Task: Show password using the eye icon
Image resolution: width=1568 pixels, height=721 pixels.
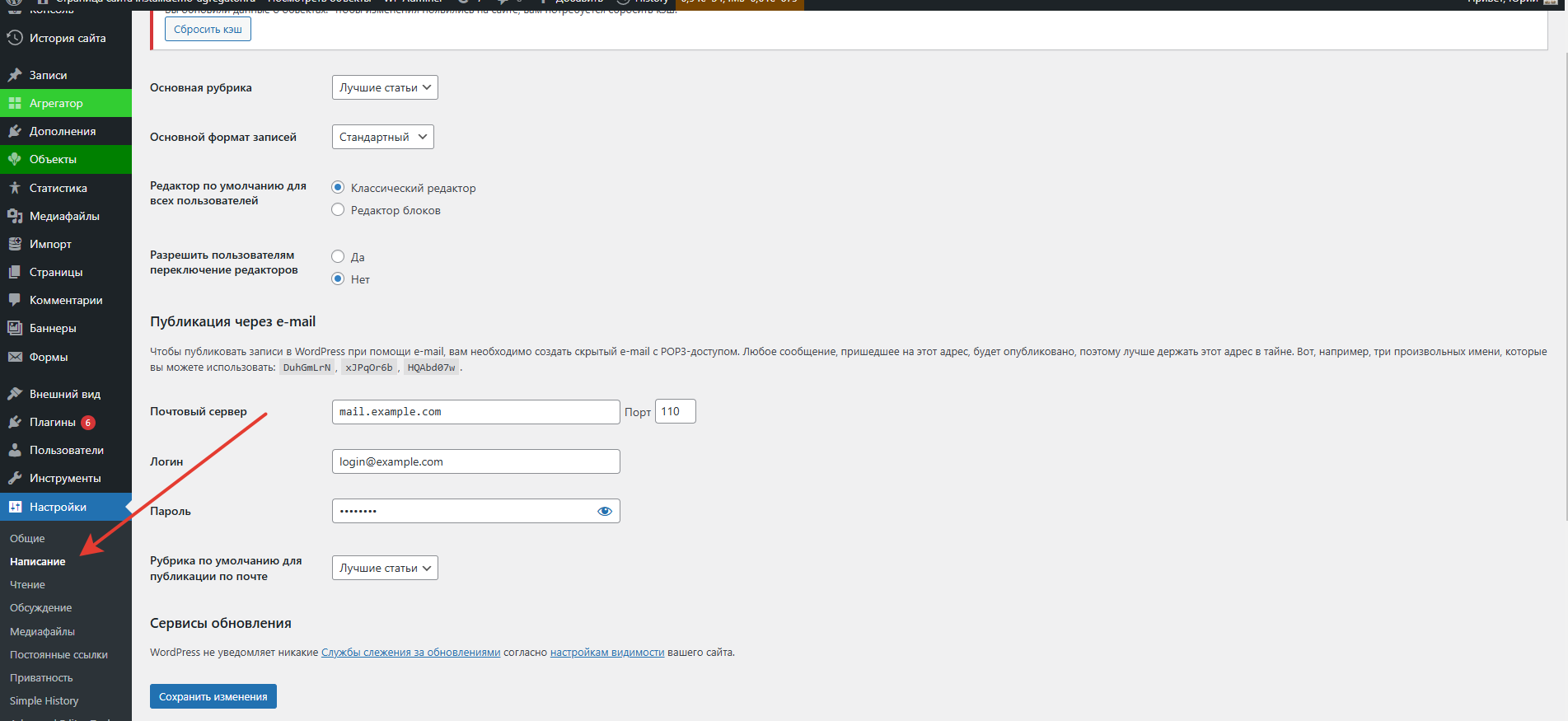Action: click(x=604, y=511)
